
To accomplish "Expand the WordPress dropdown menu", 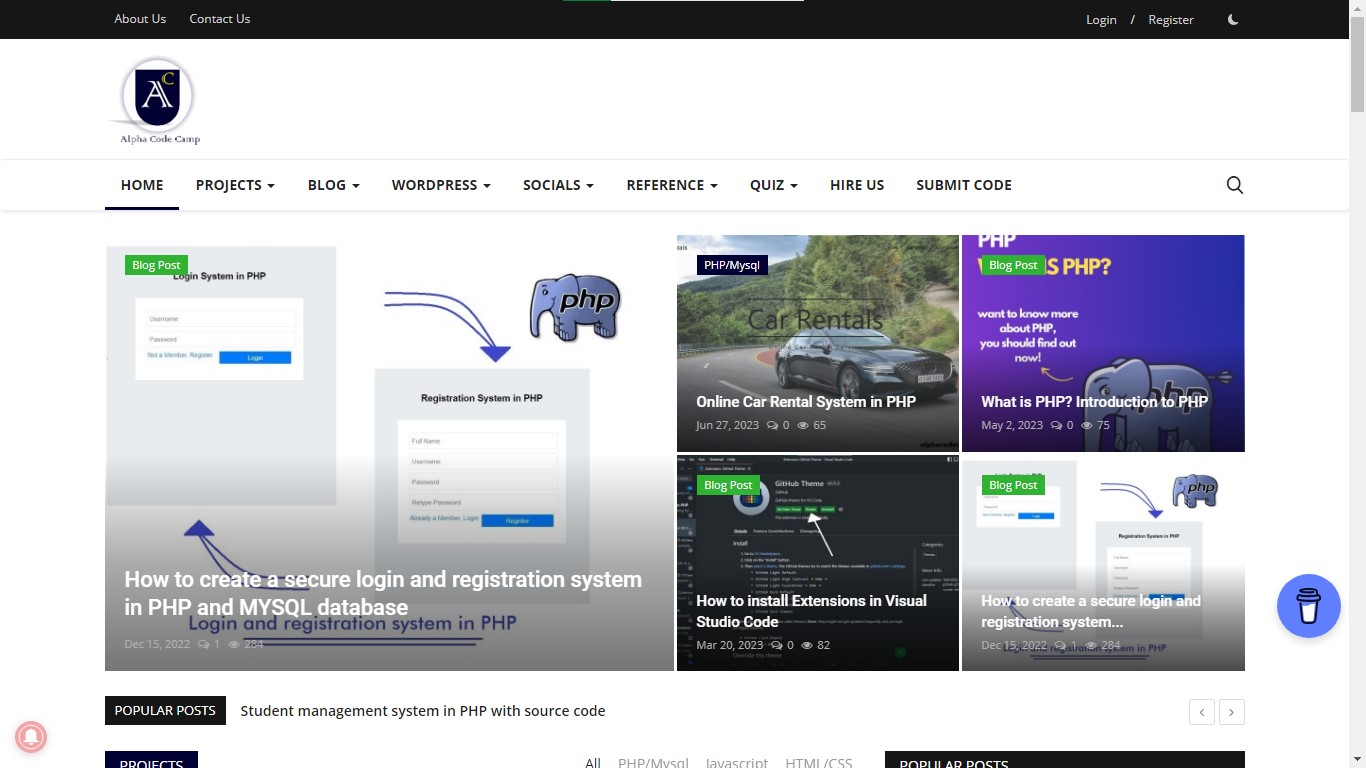I will point(441,185).
